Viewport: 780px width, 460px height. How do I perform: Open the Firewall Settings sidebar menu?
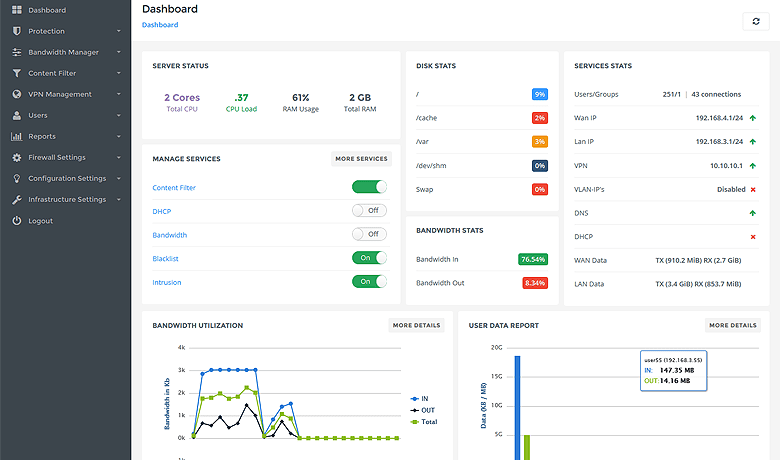pos(65,157)
